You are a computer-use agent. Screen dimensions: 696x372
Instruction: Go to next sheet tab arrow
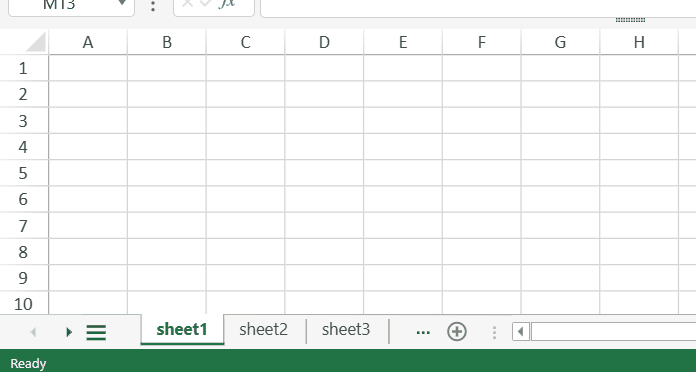(68, 332)
